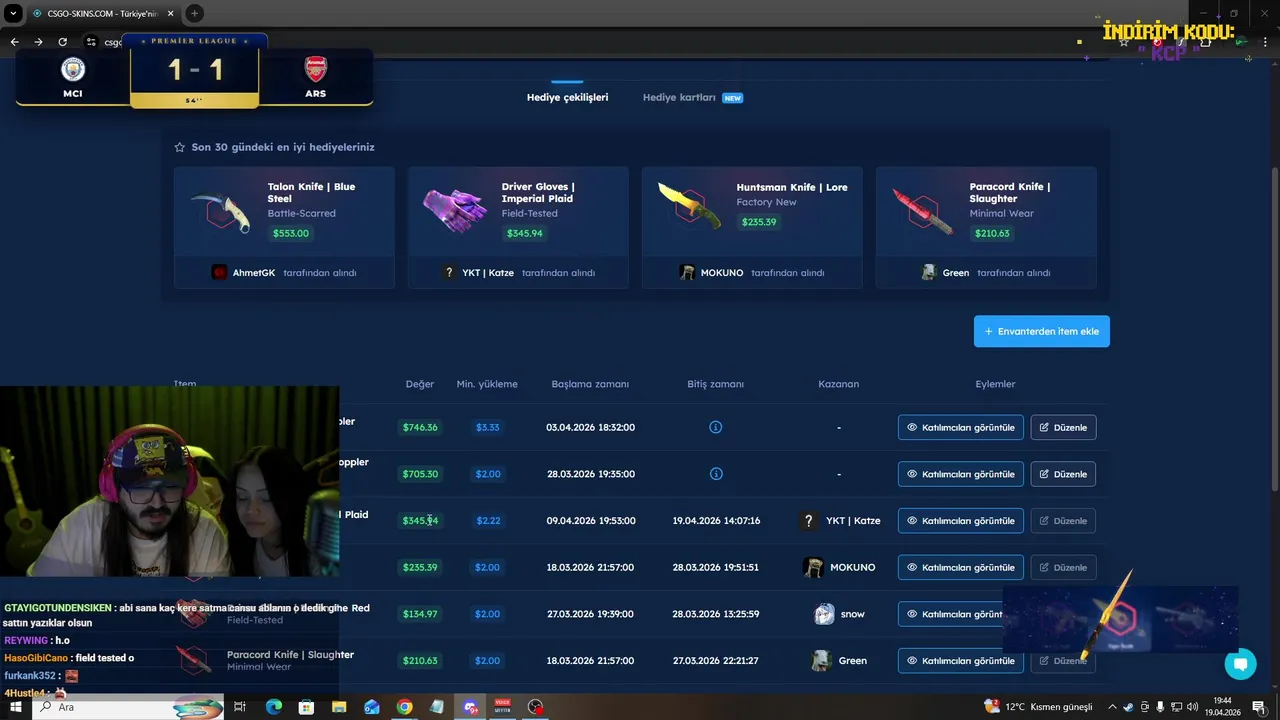View participants for the $210.63 giveaway
This screenshot has height=720, width=1280.
pyautogui.click(x=961, y=661)
